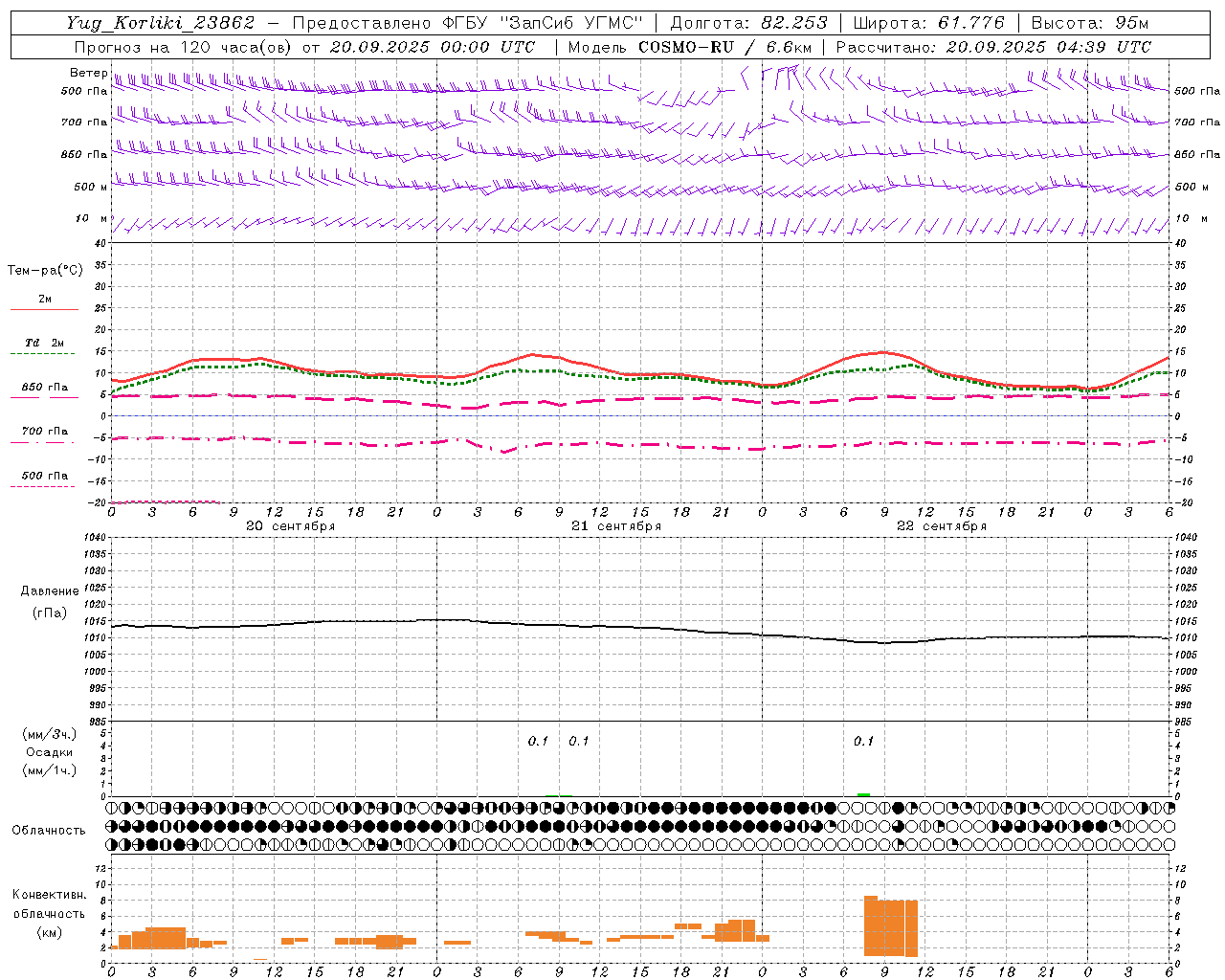Click '700 гПа' in the temperature legend
This screenshot has width=1225, height=980.
coord(45,432)
